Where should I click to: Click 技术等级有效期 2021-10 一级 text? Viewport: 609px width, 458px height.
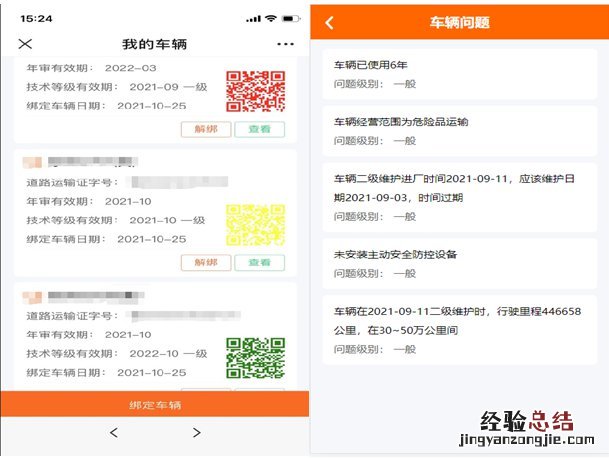tap(116, 220)
